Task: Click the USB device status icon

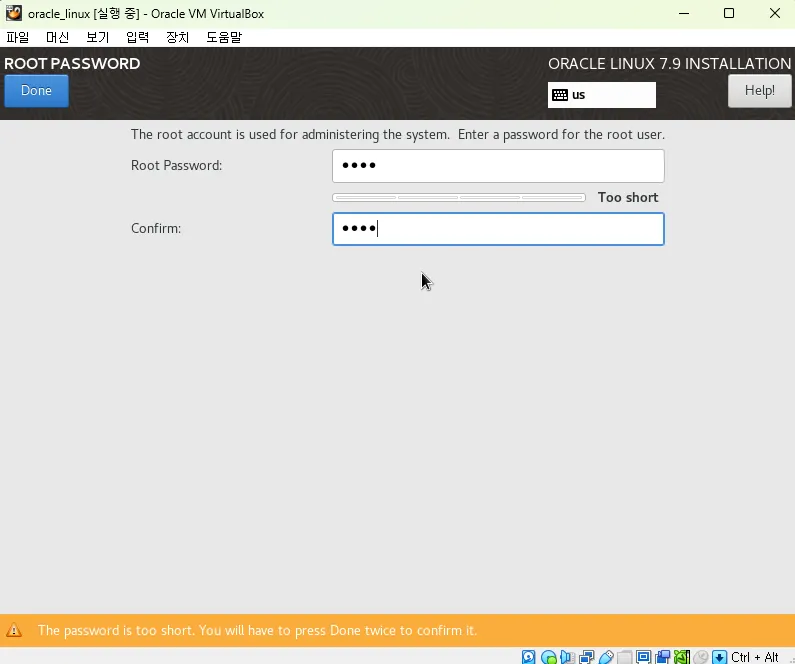Action: point(606,657)
